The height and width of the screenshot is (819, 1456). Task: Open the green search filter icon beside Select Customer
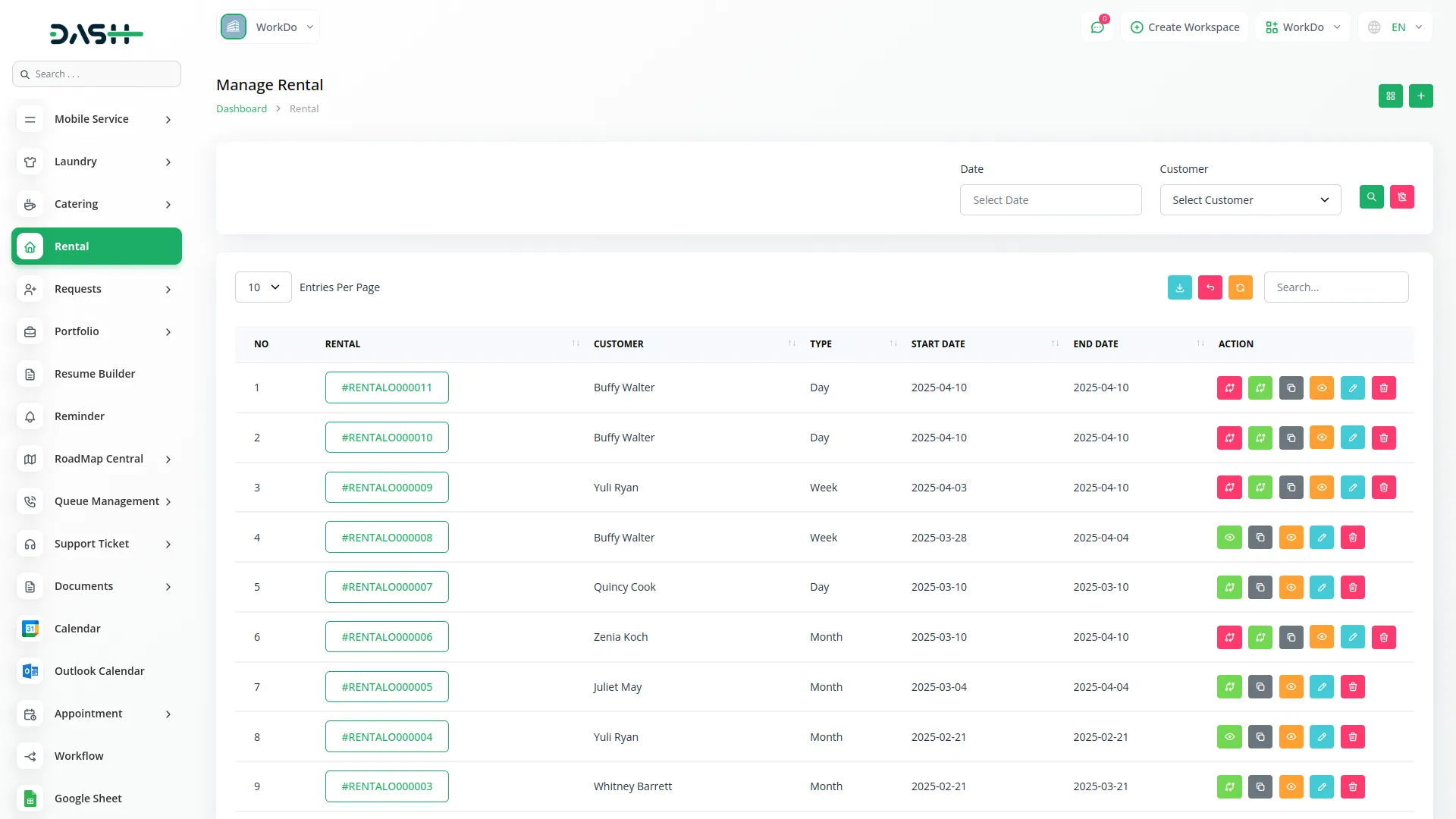coord(1371,197)
